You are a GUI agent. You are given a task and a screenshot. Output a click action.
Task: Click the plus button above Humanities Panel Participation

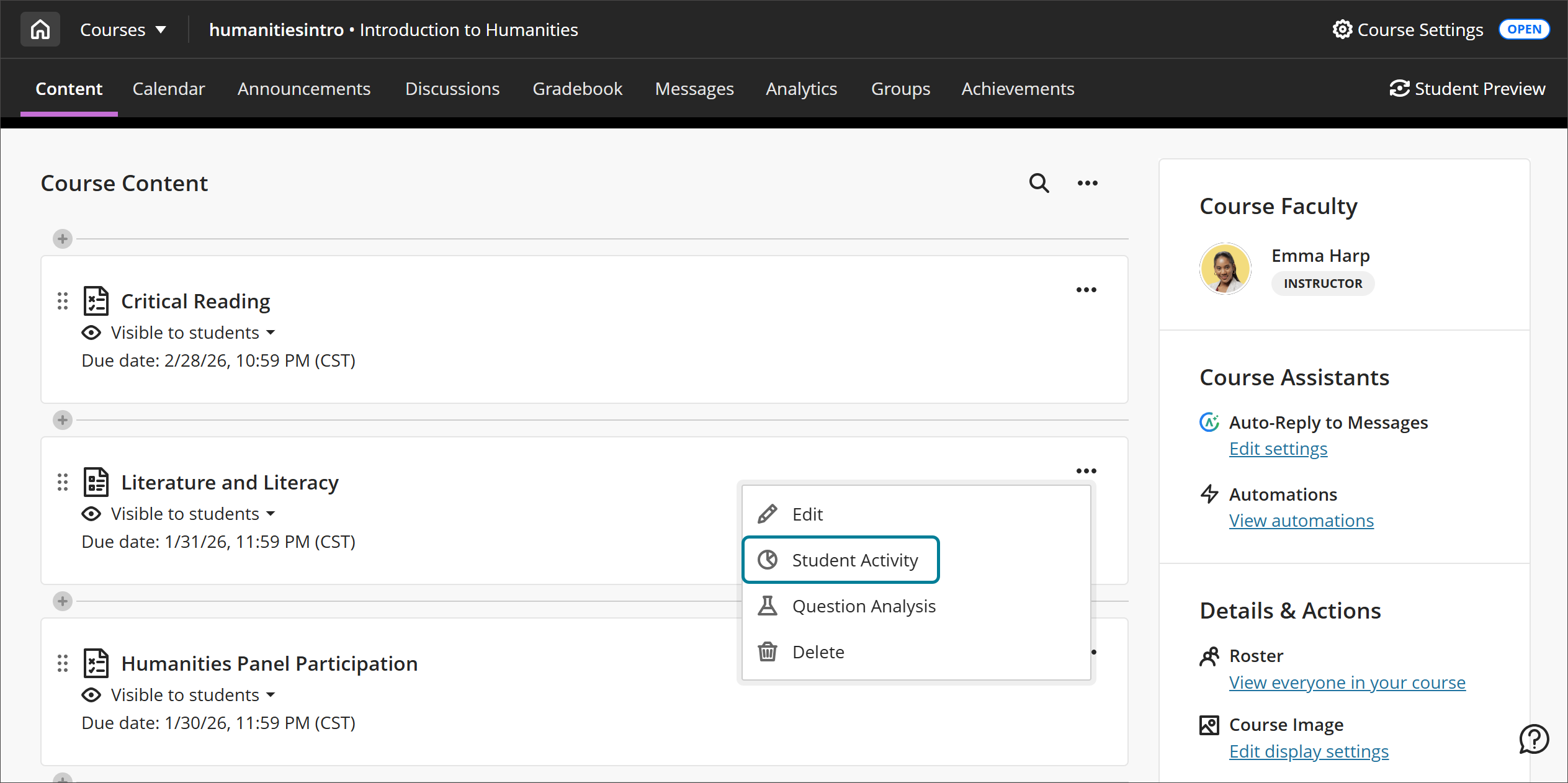click(x=62, y=601)
